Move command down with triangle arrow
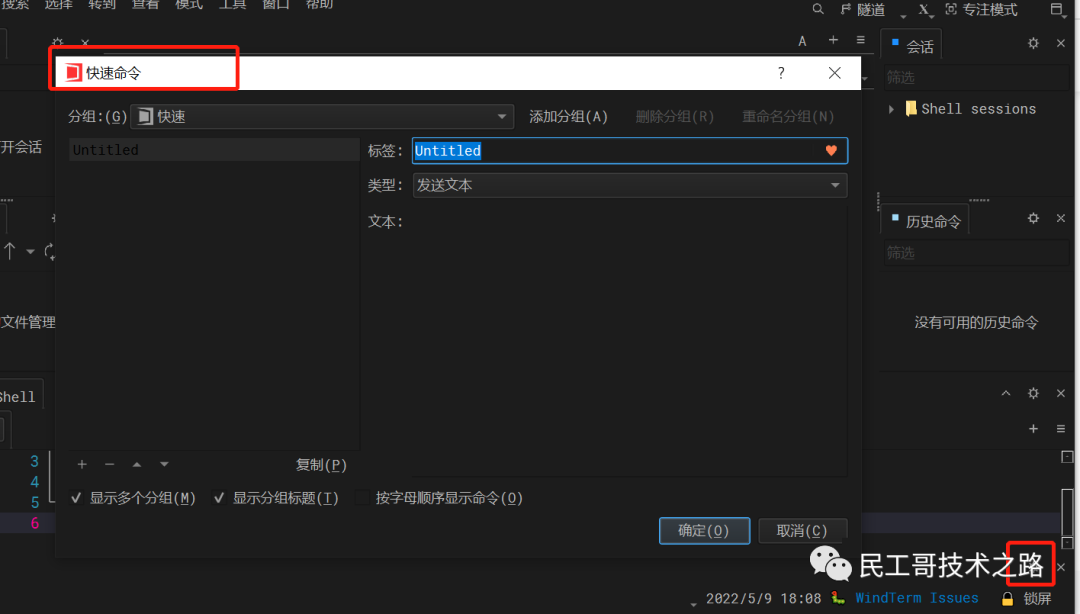Viewport: 1080px width, 614px height. 164,464
